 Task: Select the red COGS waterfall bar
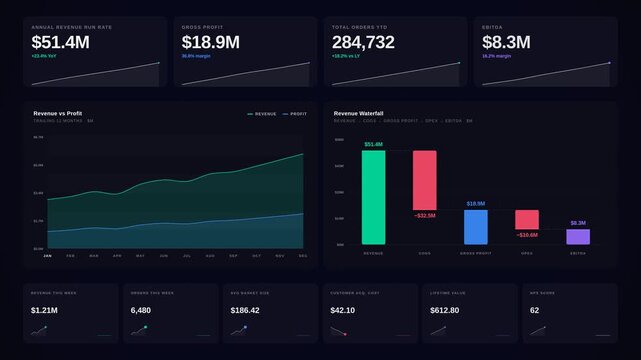tap(424, 180)
